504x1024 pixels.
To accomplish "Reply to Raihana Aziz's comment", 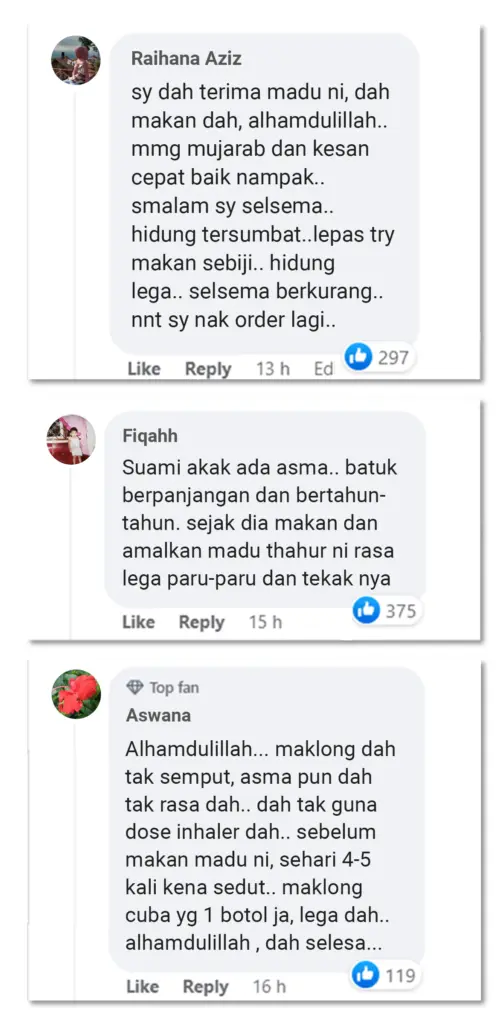I will (208, 369).
